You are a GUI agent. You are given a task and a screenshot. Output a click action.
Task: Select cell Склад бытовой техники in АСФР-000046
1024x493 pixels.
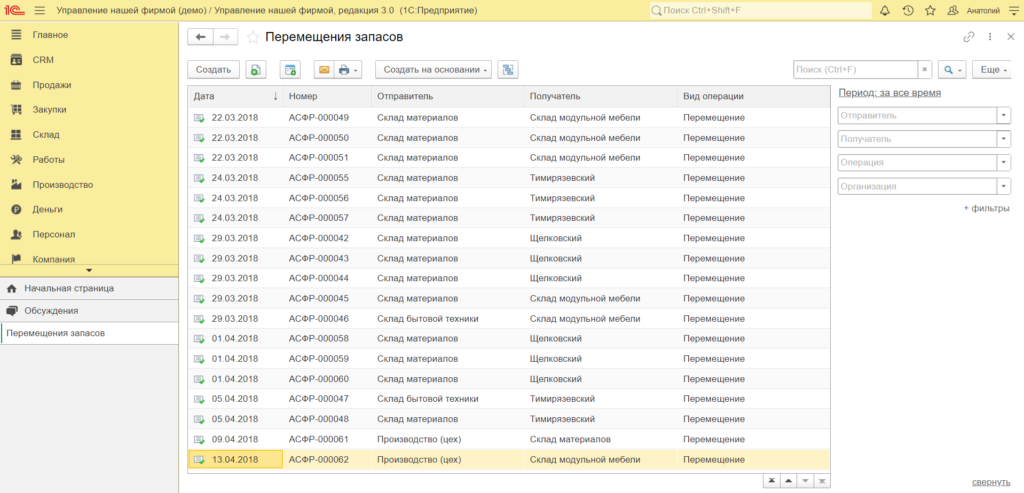pos(447,319)
